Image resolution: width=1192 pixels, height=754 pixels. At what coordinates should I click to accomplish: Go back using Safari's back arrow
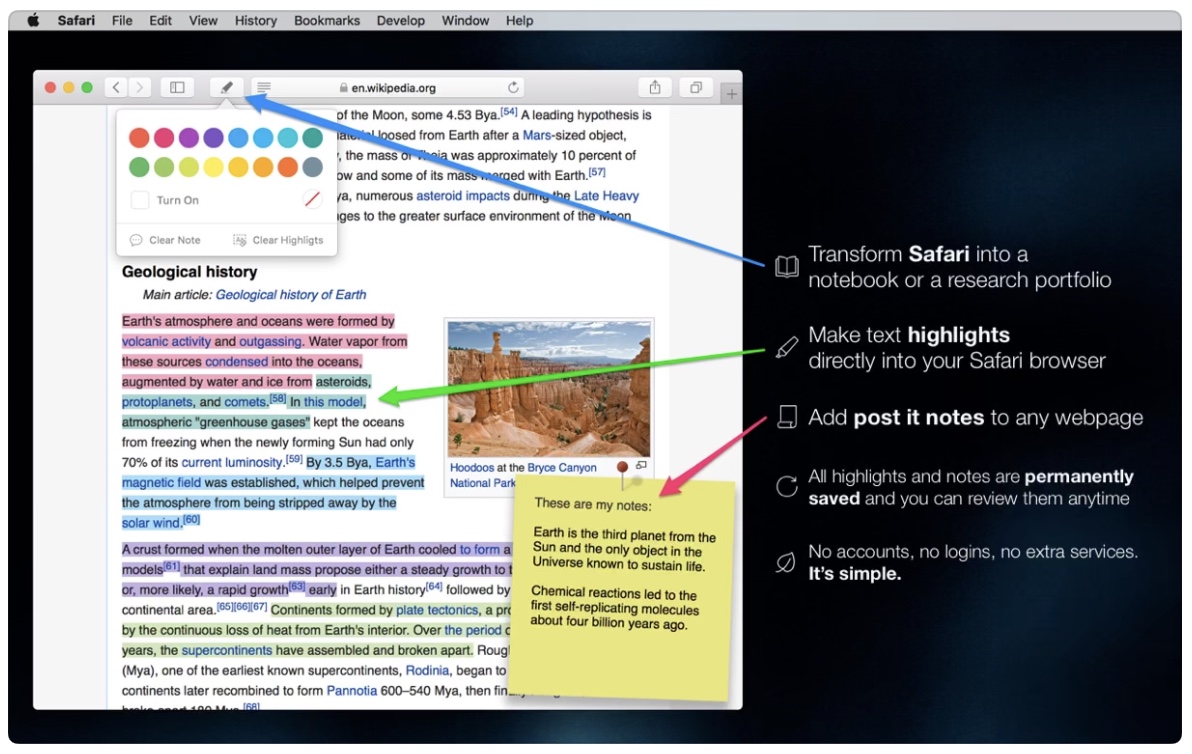coord(116,87)
